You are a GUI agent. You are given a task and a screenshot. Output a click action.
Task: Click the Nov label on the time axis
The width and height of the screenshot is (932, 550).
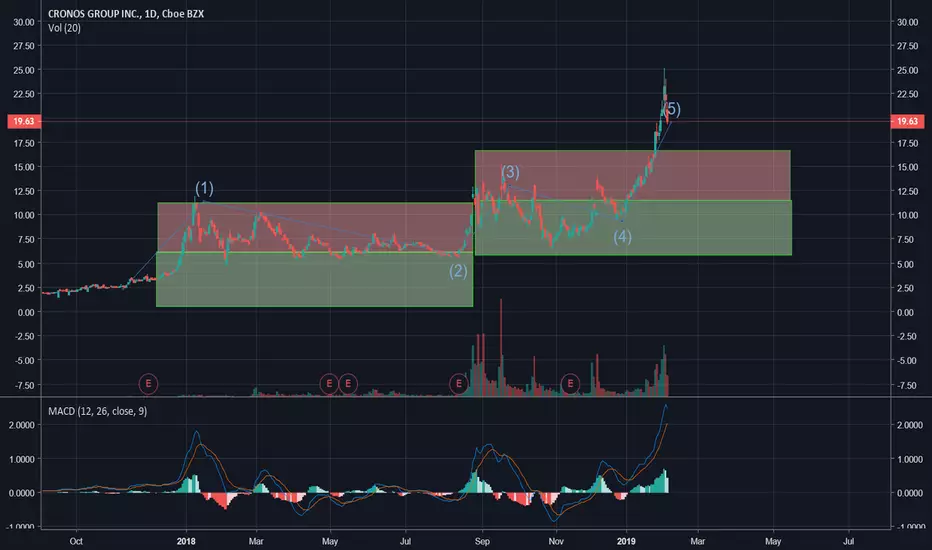point(556,541)
